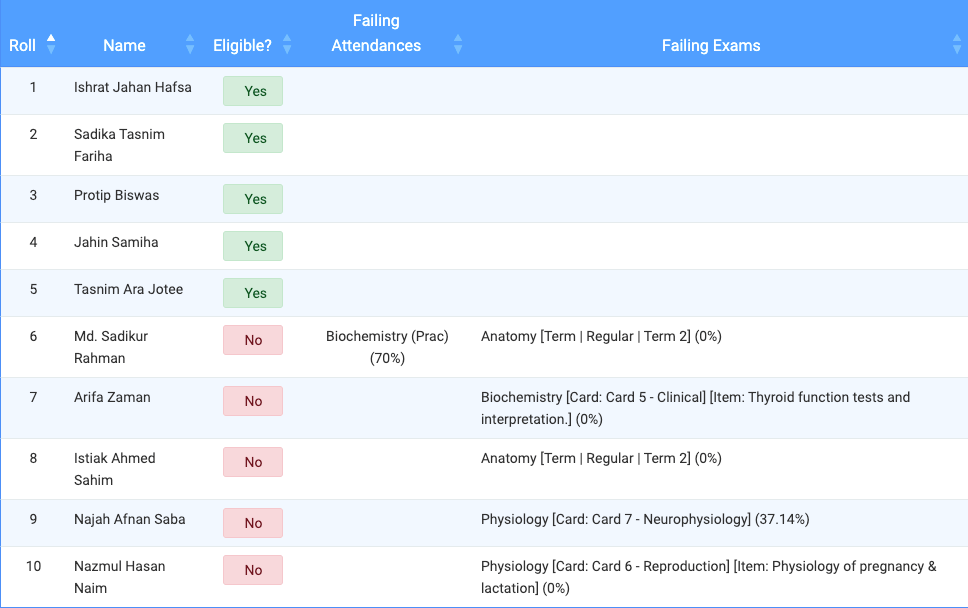Click the Name column sort icon
968x608 pixels.
coord(190,44)
